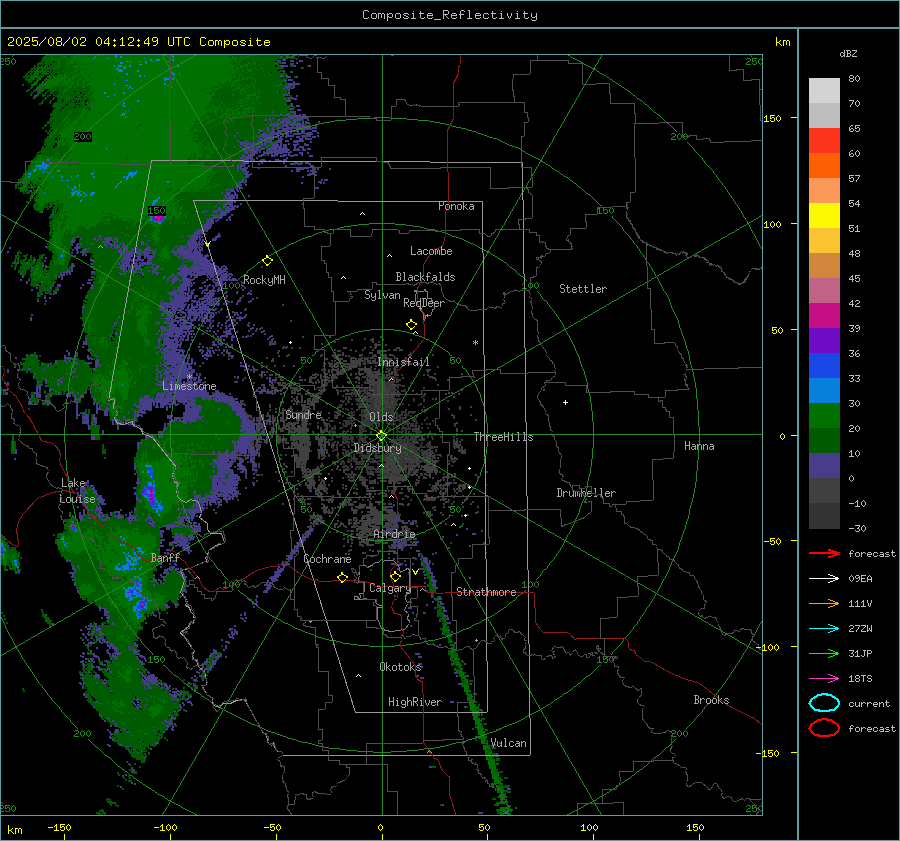Select the blue 33-36 dBZ swatch
The width and height of the screenshot is (900, 841).
[824, 365]
